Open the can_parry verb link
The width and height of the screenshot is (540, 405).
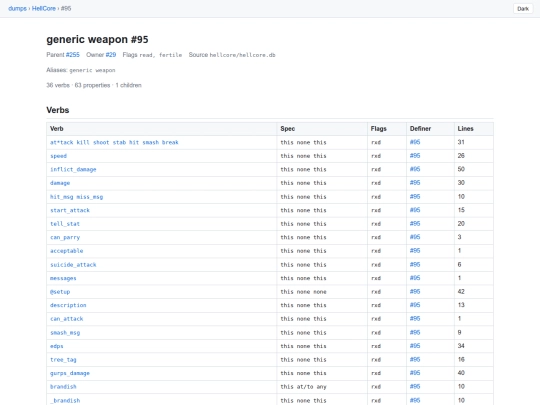tap(65, 237)
